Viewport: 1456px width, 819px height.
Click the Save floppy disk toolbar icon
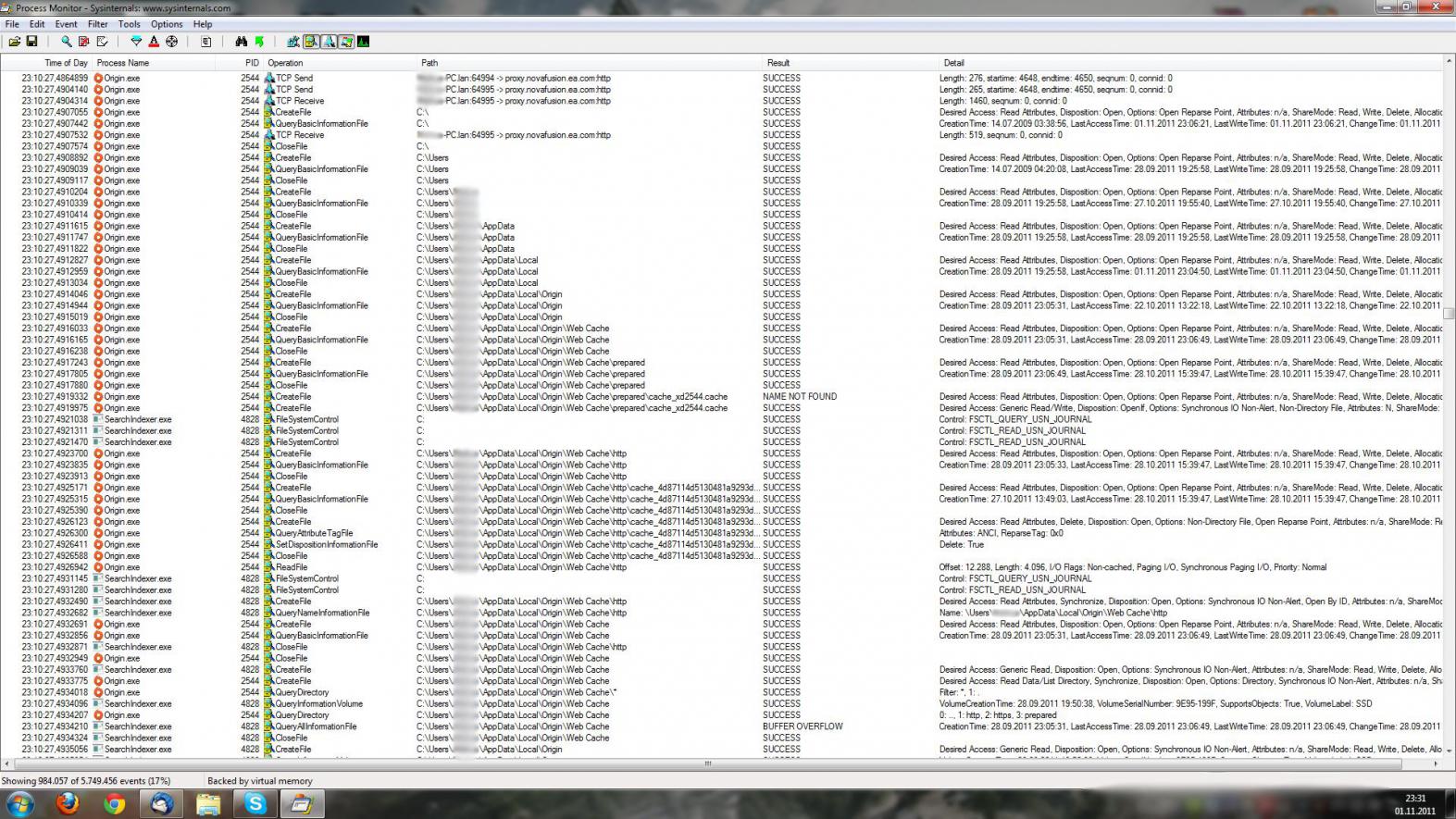coord(31,42)
